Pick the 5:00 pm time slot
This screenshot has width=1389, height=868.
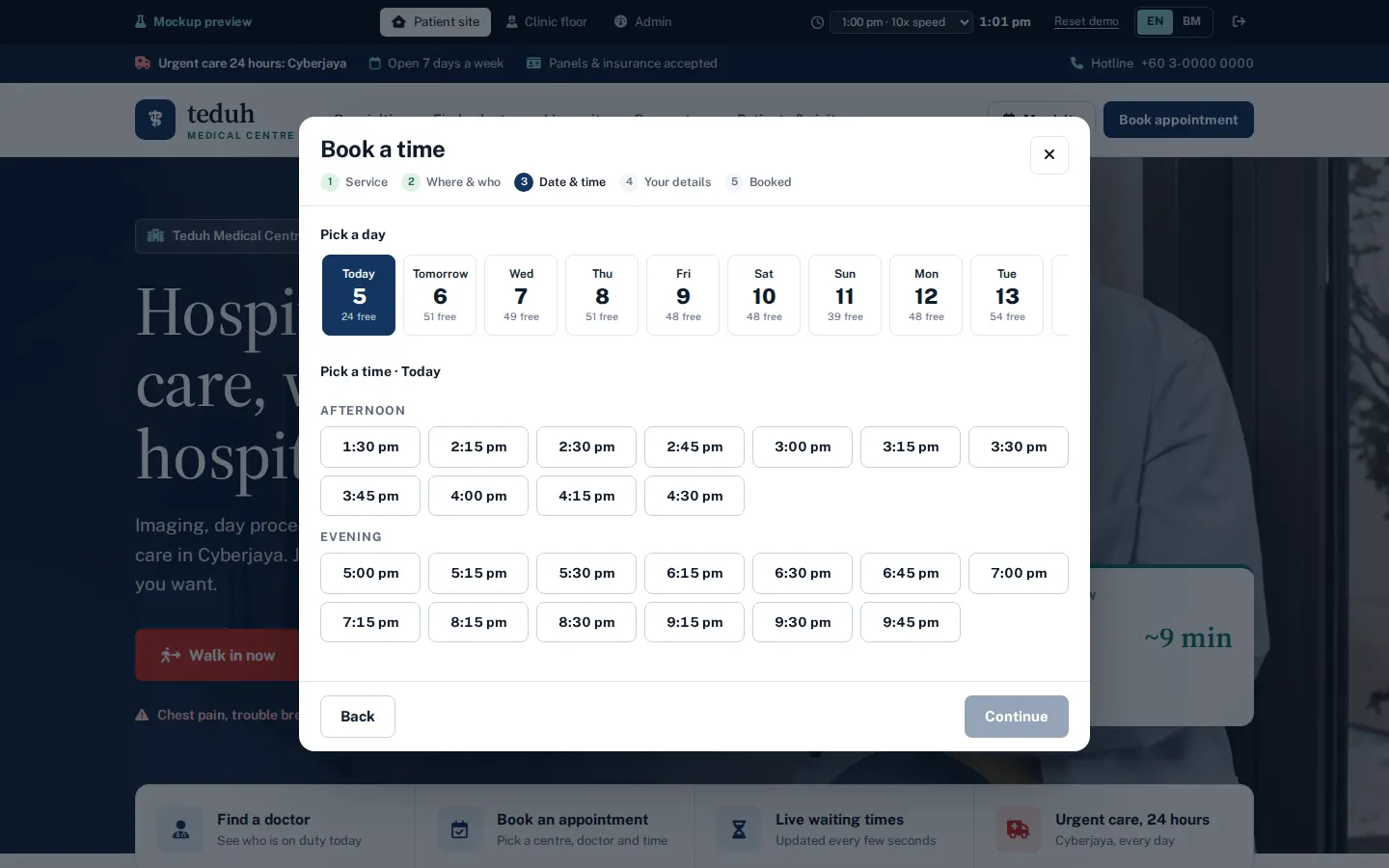pos(370,573)
